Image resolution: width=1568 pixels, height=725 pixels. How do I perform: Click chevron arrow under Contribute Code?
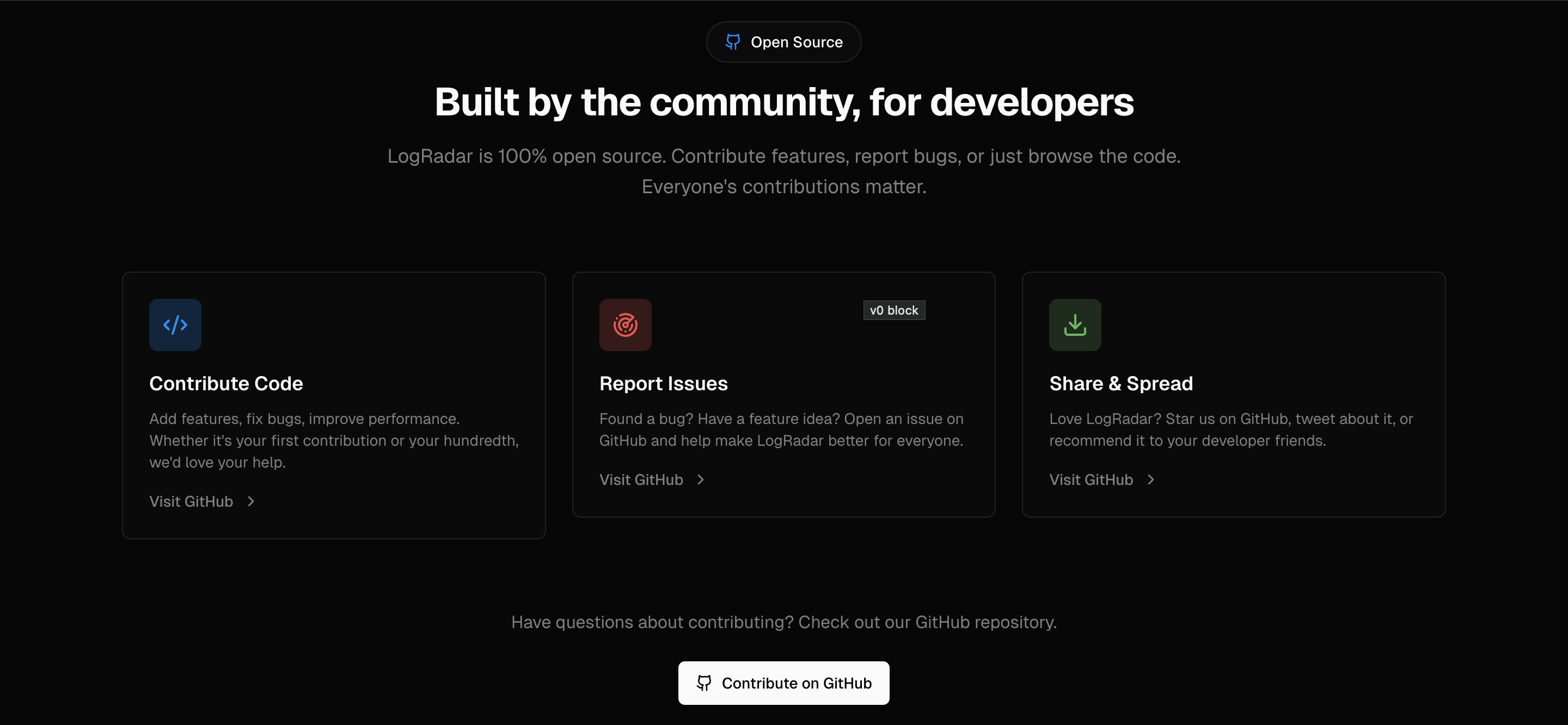click(x=251, y=502)
